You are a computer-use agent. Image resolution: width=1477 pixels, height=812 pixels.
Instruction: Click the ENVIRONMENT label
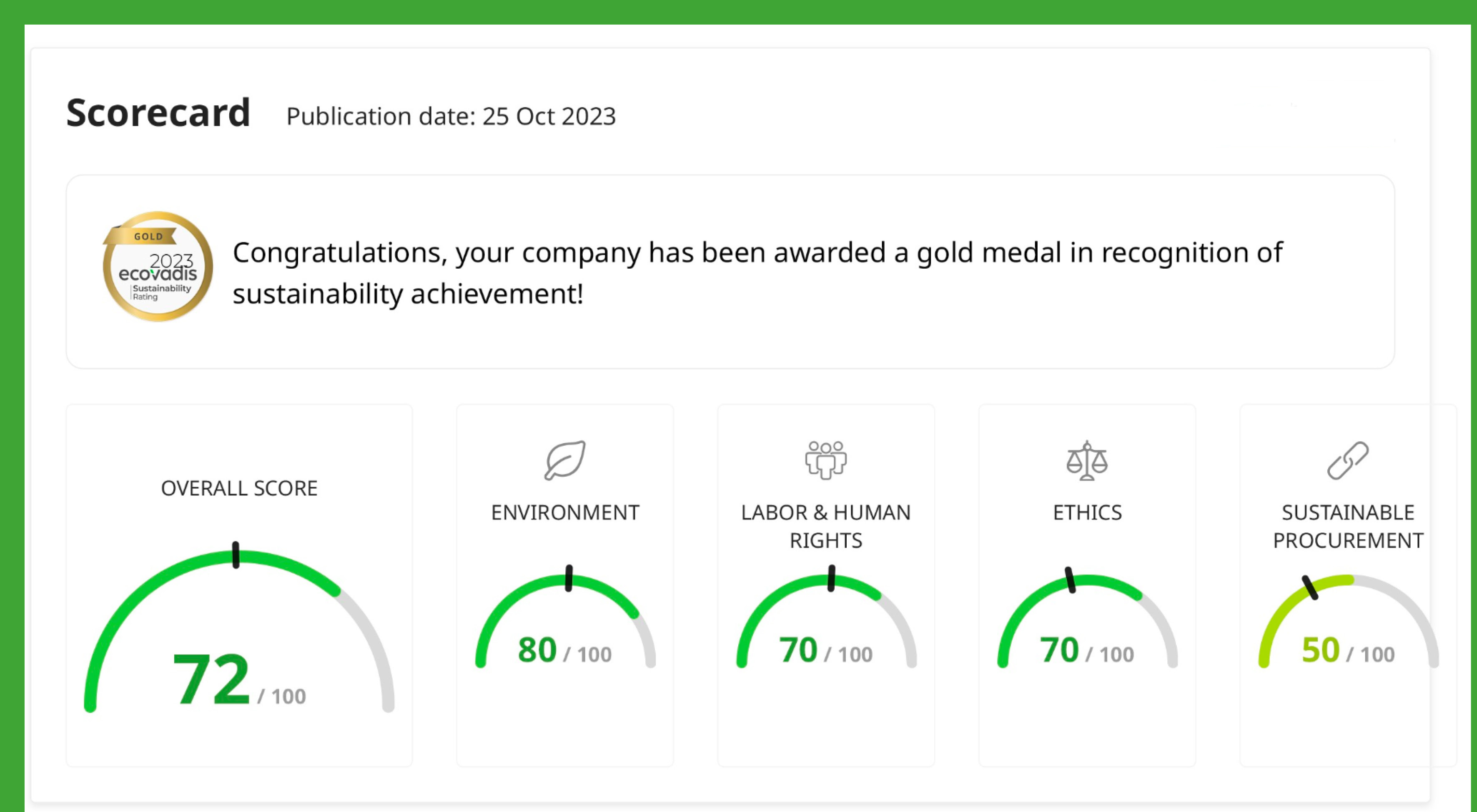click(x=565, y=512)
